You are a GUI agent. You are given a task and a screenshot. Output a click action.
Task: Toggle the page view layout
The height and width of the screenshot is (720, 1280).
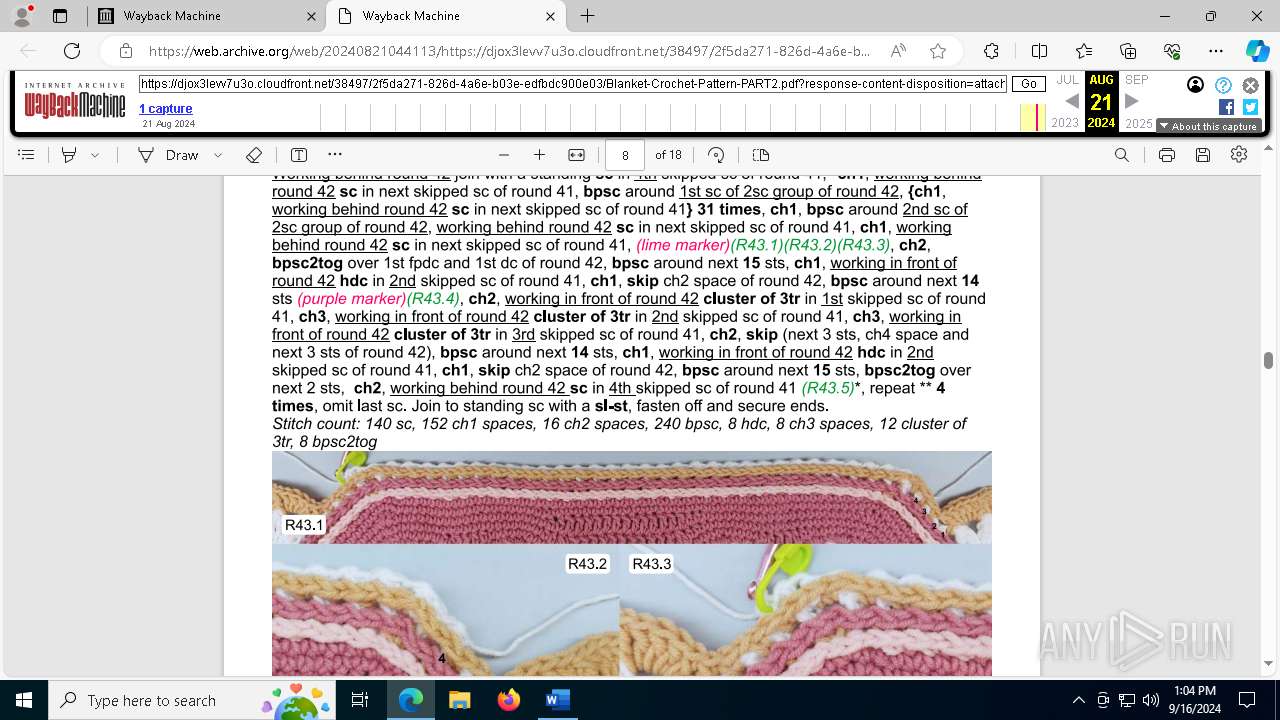(x=761, y=155)
